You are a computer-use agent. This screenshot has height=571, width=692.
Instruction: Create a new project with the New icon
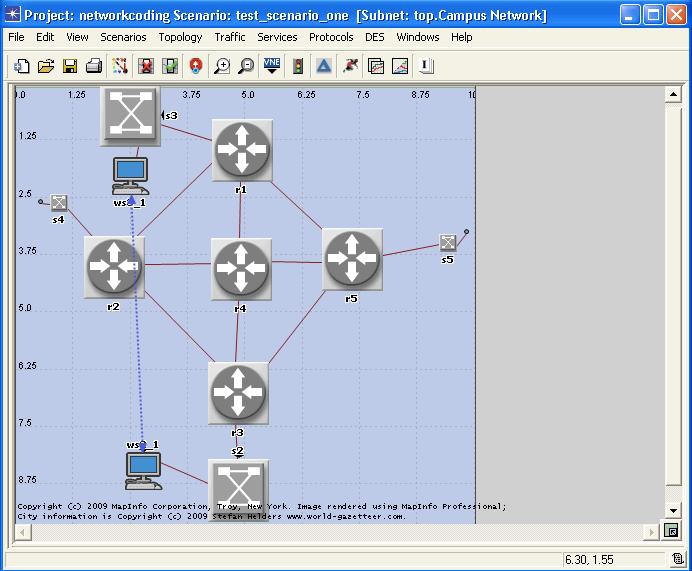pyautogui.click(x=22, y=66)
